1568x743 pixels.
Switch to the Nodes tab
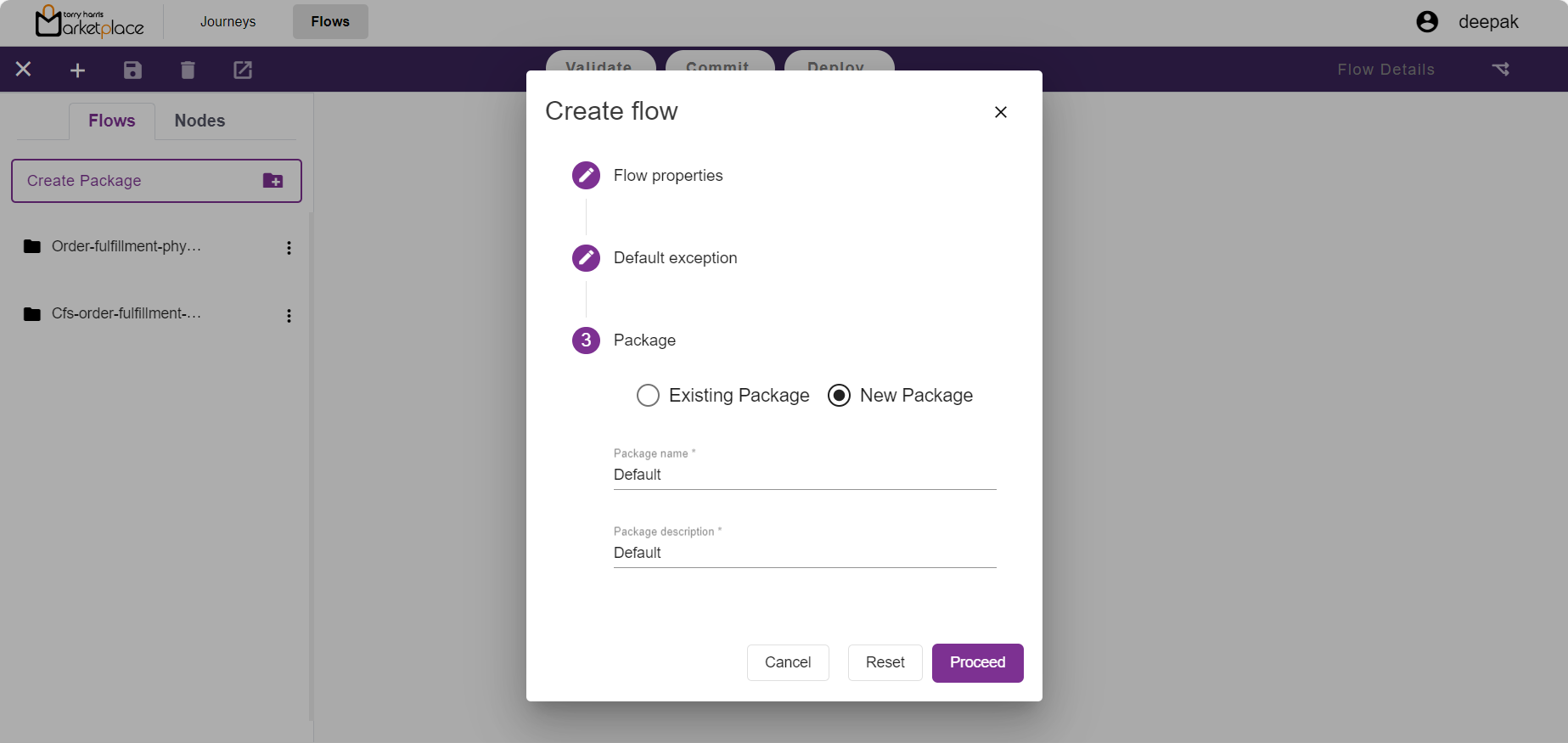tap(200, 121)
